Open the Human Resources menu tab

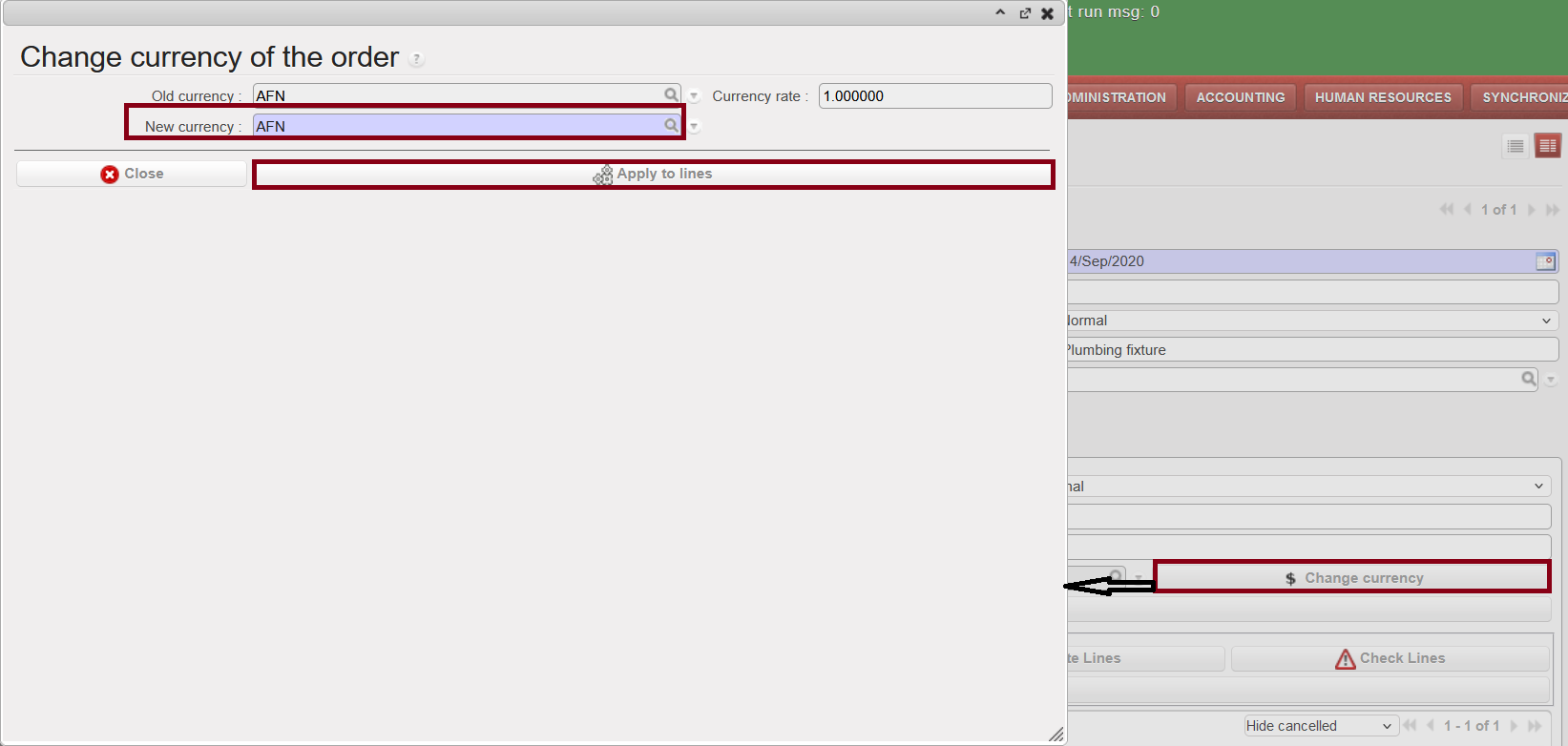click(1383, 97)
